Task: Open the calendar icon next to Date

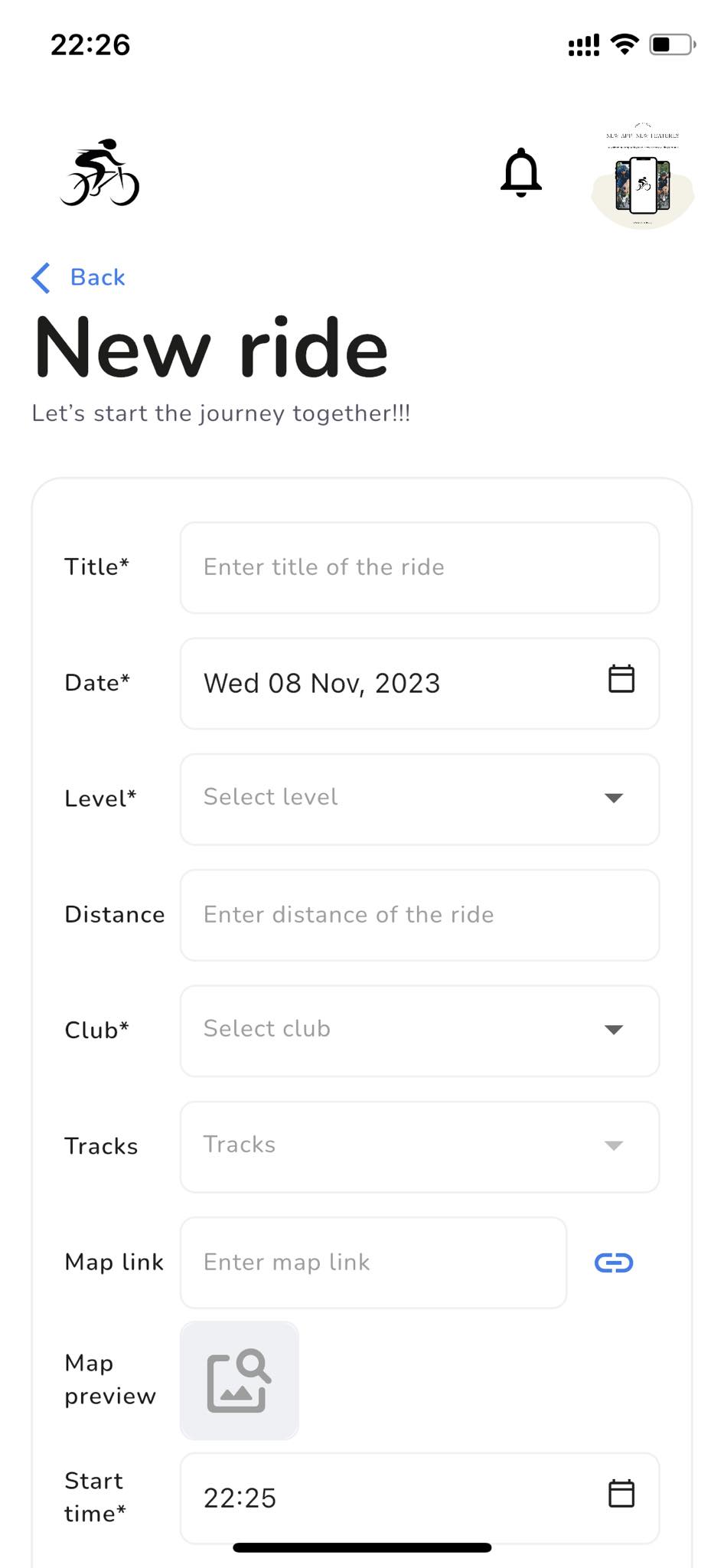Action: 621,680
